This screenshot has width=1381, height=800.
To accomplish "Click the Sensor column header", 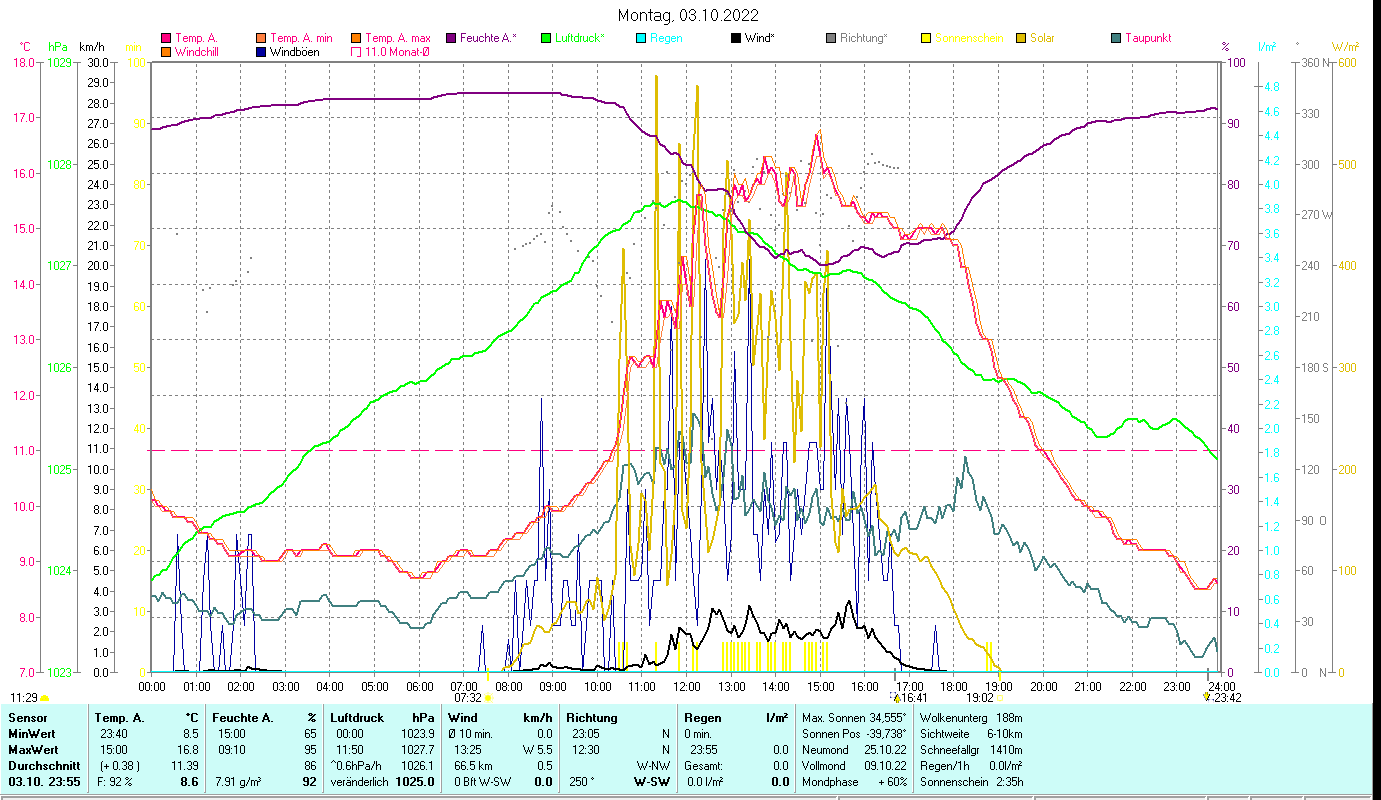I will point(26,718).
